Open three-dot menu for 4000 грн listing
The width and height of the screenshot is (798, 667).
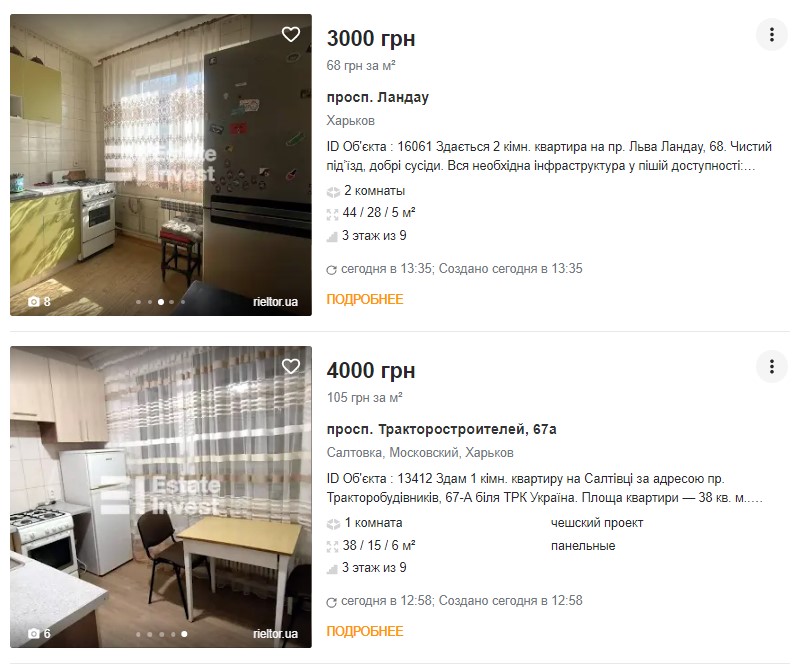(771, 367)
